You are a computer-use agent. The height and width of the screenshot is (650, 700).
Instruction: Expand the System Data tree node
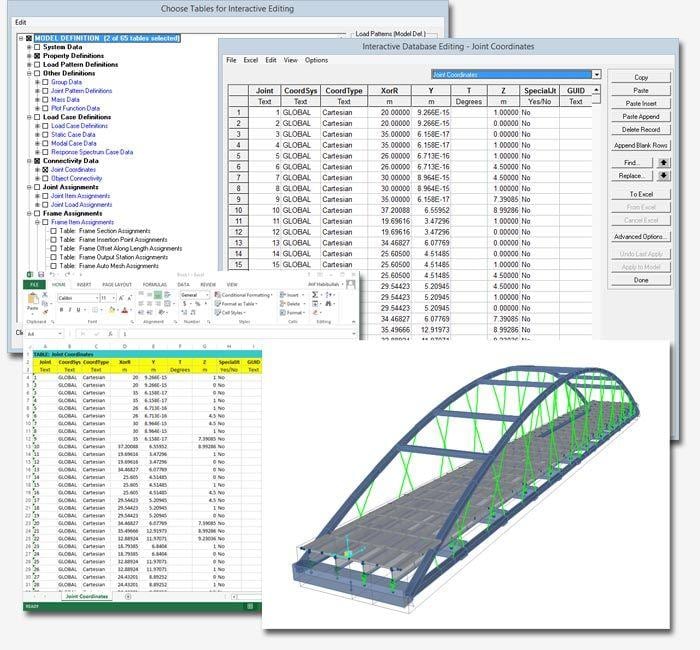[x=29, y=47]
